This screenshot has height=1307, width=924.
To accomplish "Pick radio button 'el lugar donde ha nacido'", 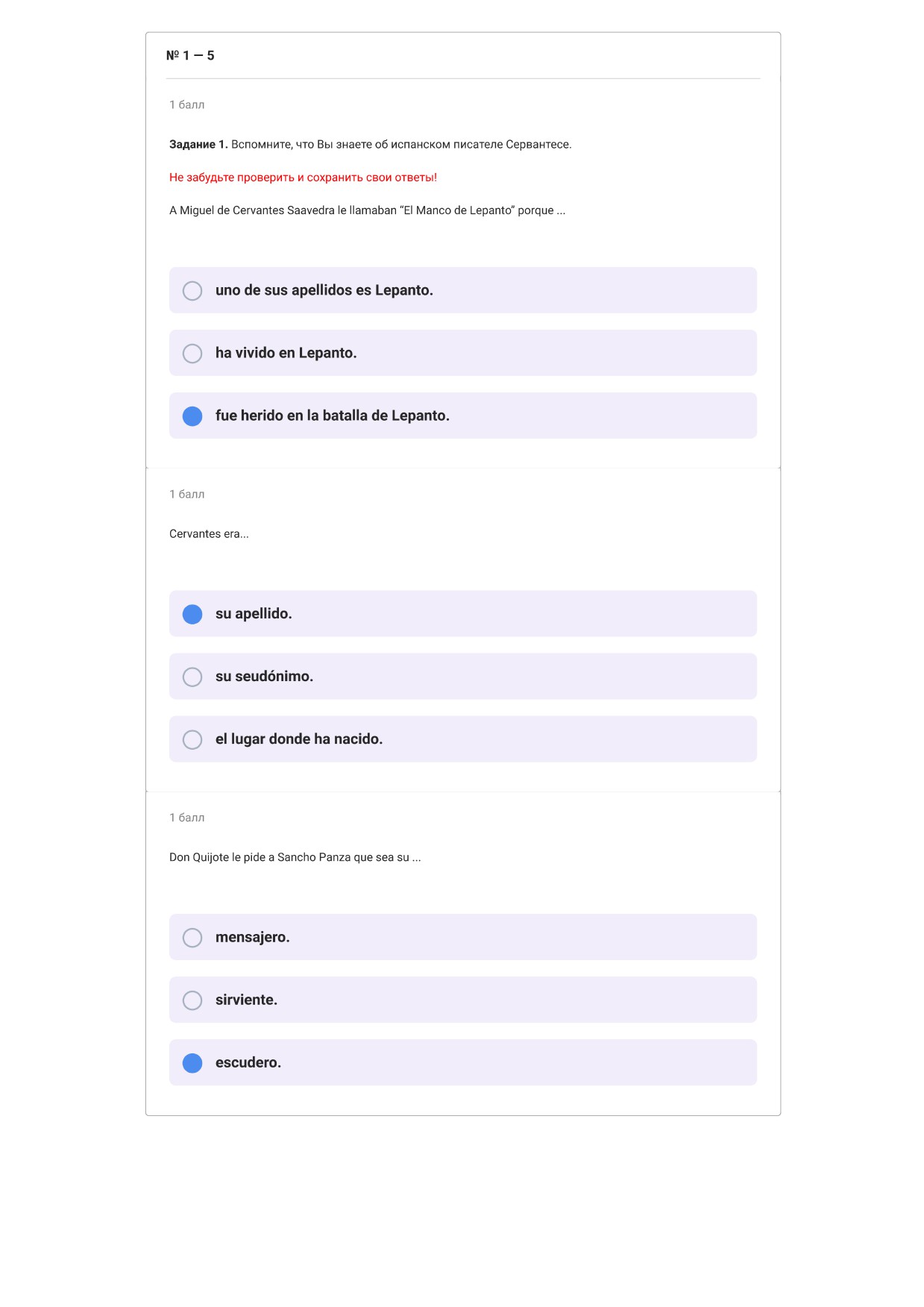I will click(192, 739).
